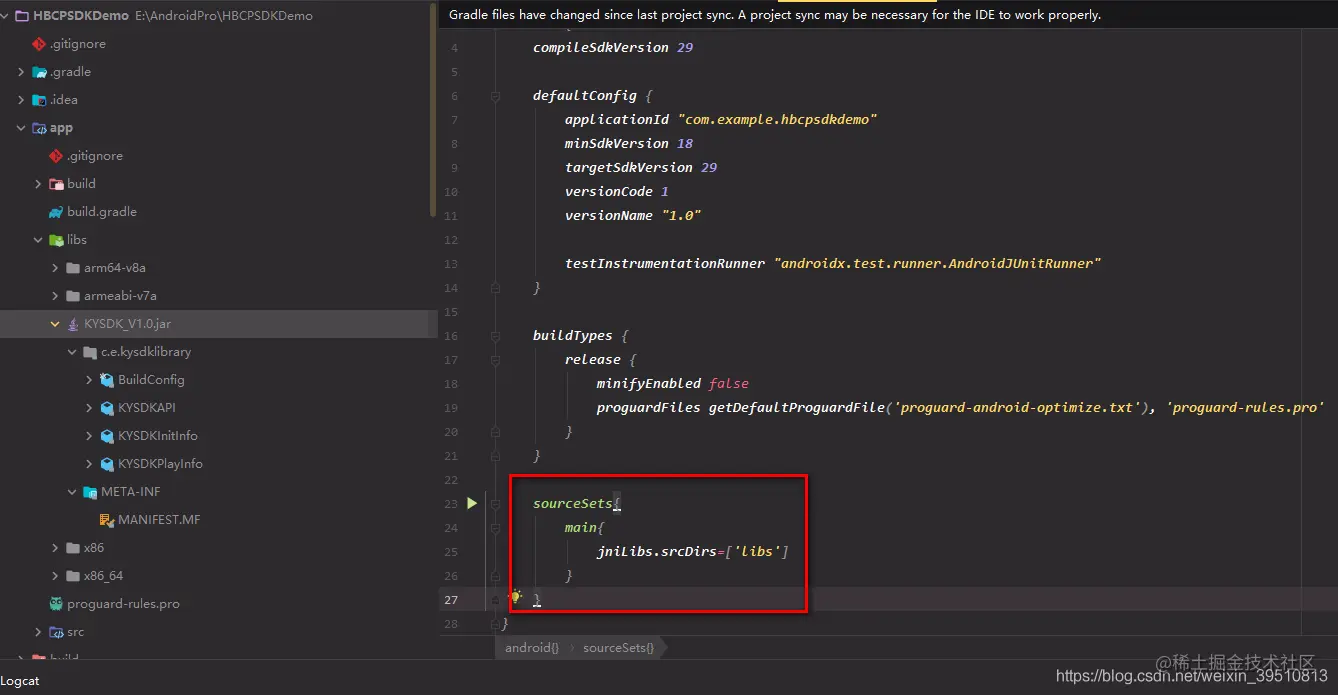Screen dimensions: 1338x695
Task: Collapse the c.e.kysdklibrary package arrow
Action: tap(72, 352)
